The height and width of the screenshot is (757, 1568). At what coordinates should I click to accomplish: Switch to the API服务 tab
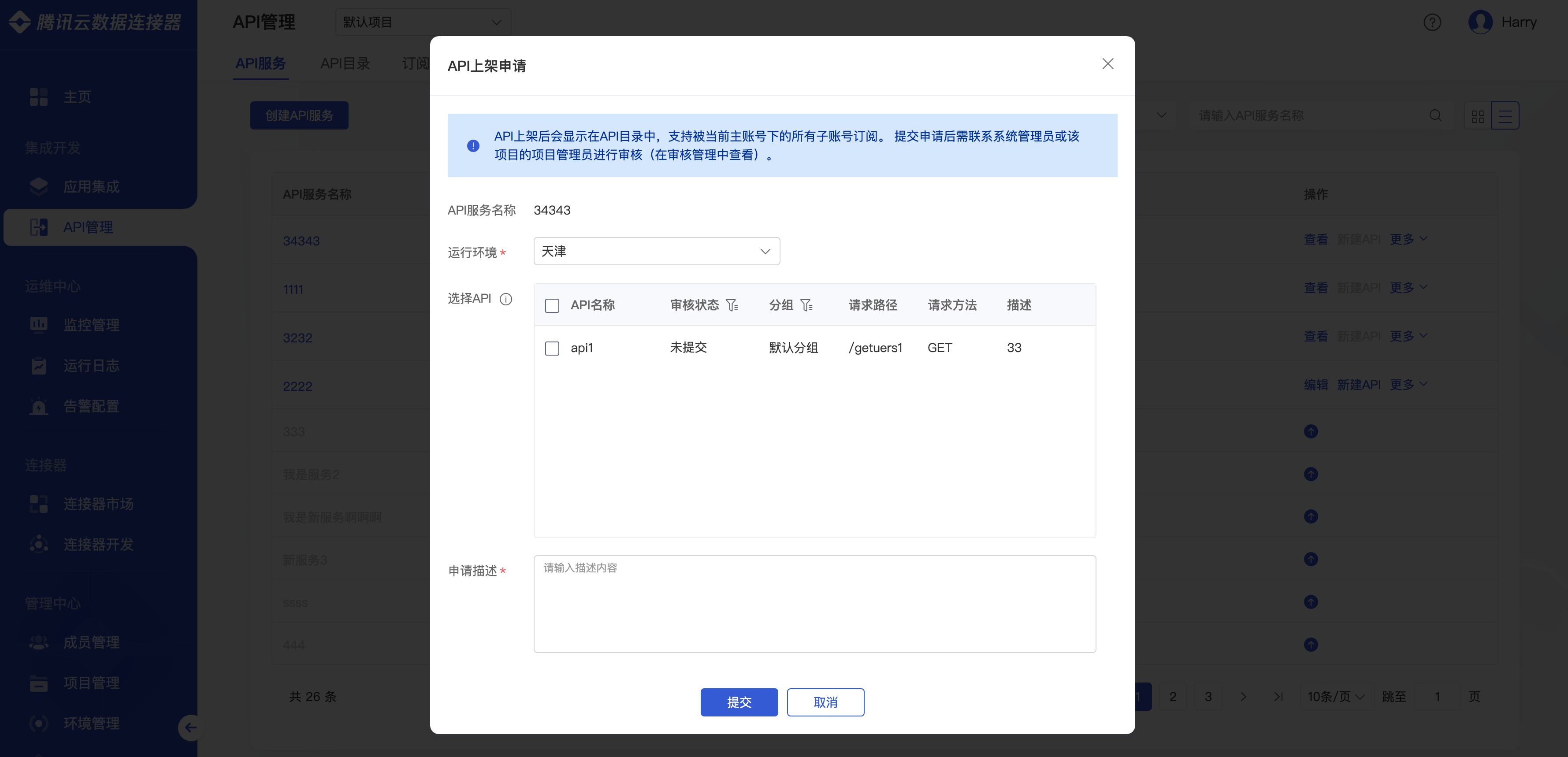(x=260, y=64)
